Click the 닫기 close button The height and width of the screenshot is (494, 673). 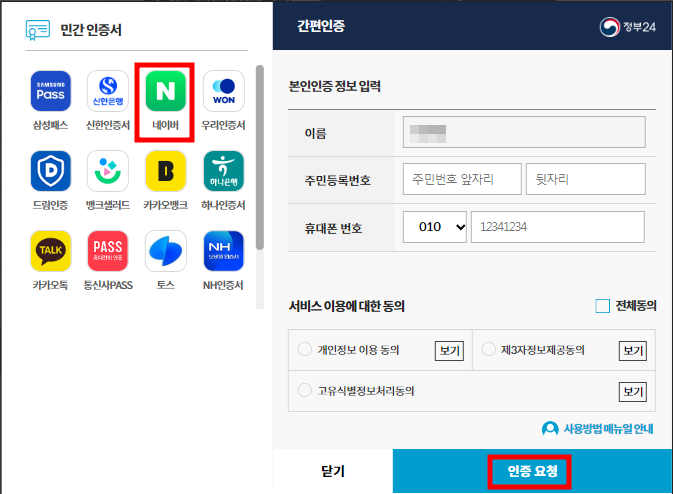coord(333,471)
